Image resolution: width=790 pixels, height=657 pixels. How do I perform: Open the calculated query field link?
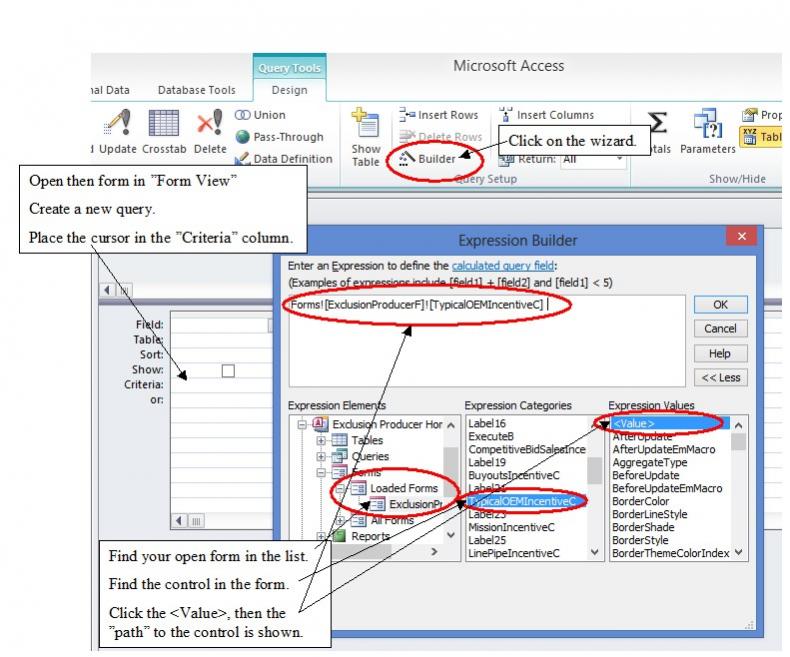503,266
